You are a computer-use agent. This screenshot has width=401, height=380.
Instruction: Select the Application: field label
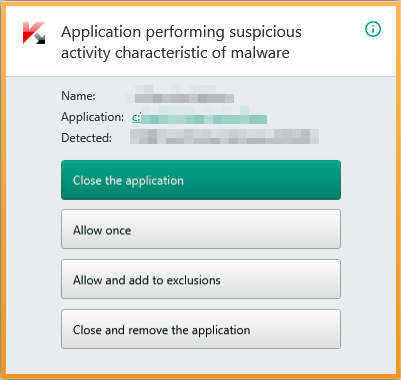[x=92, y=117]
